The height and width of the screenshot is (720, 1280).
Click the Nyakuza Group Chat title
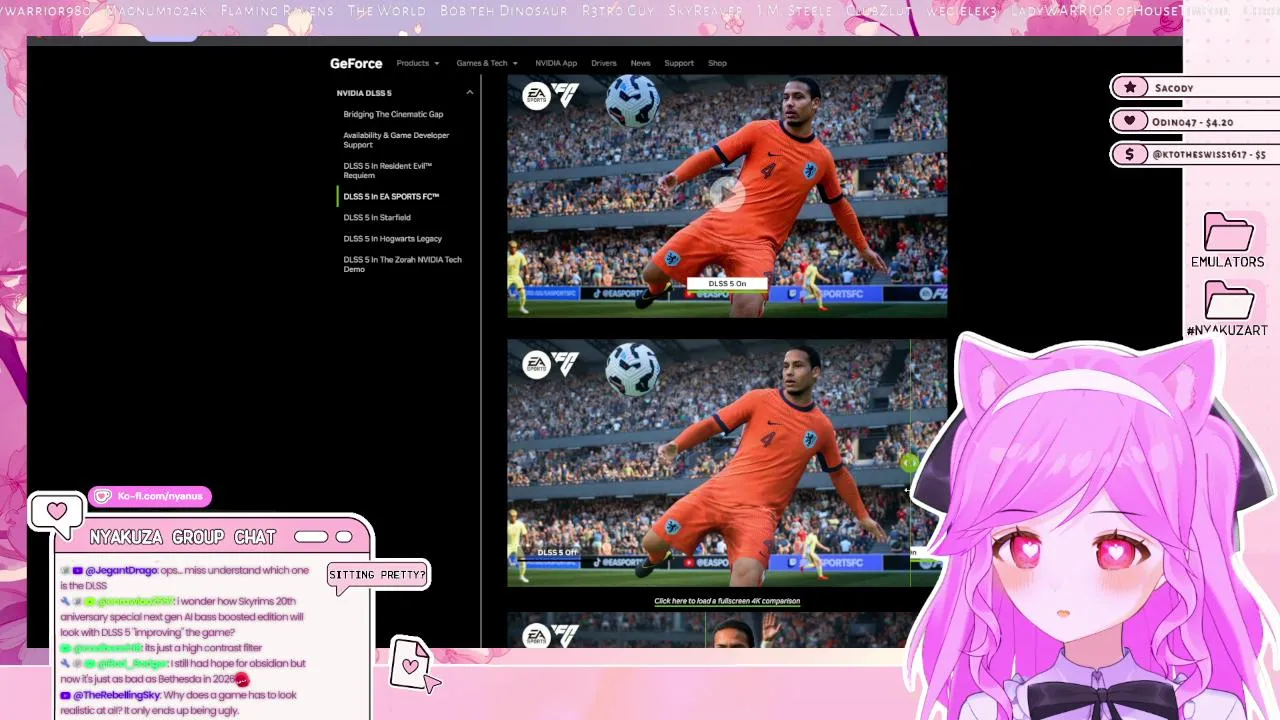coord(182,537)
